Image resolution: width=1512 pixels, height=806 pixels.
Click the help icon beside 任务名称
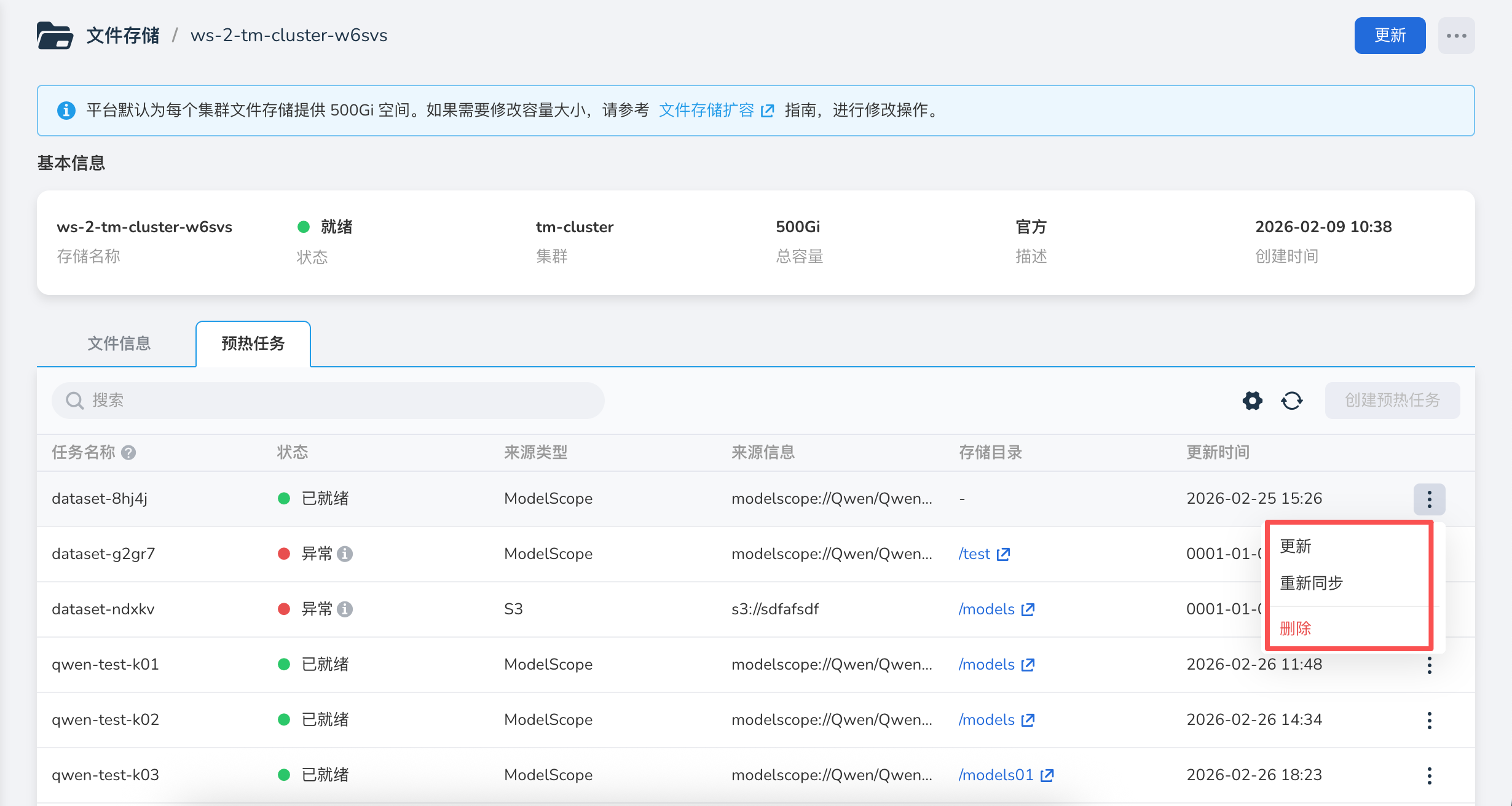pyautogui.click(x=128, y=453)
